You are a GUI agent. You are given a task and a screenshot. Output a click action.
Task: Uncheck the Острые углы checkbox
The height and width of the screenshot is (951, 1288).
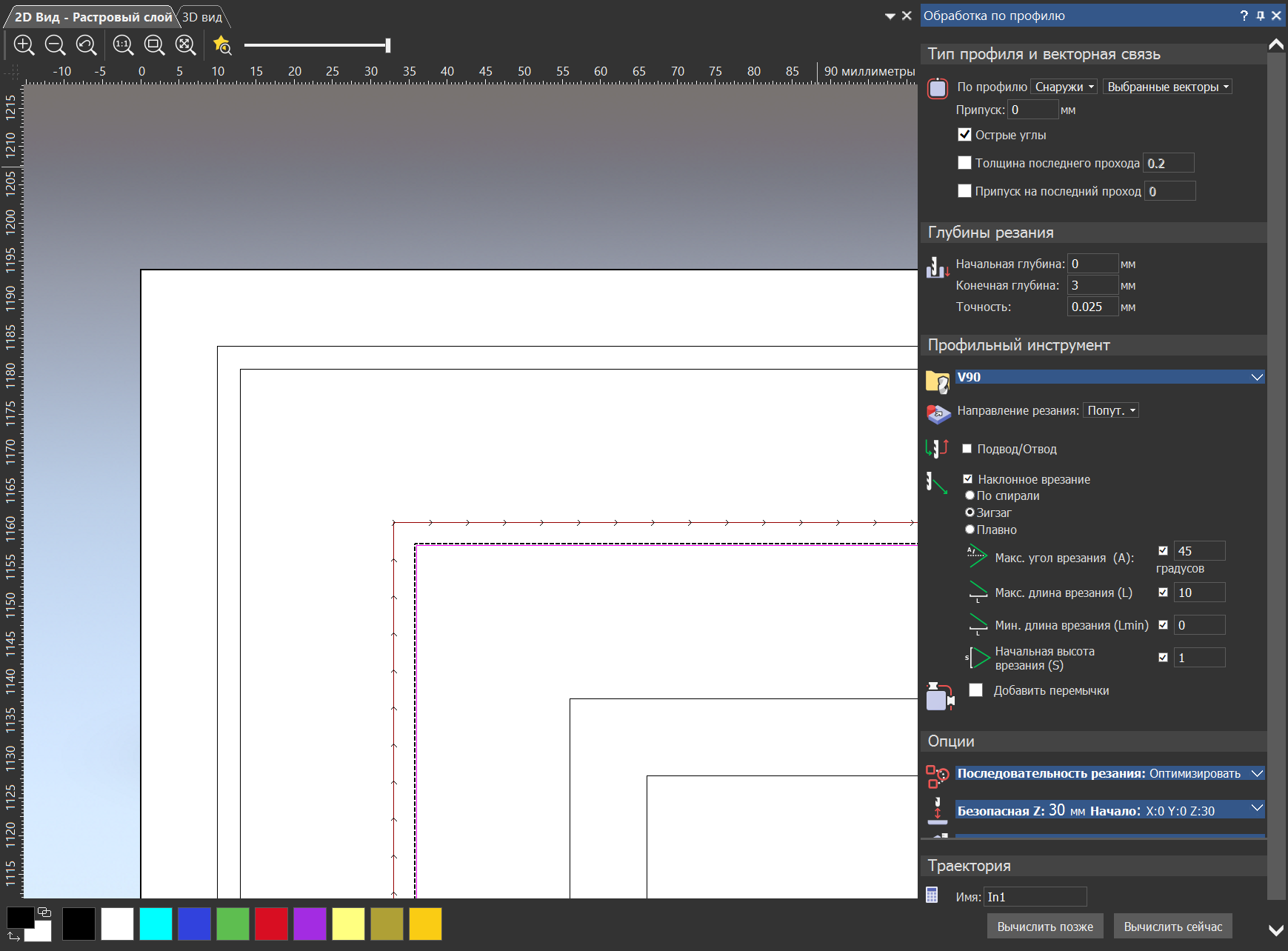pos(964,135)
